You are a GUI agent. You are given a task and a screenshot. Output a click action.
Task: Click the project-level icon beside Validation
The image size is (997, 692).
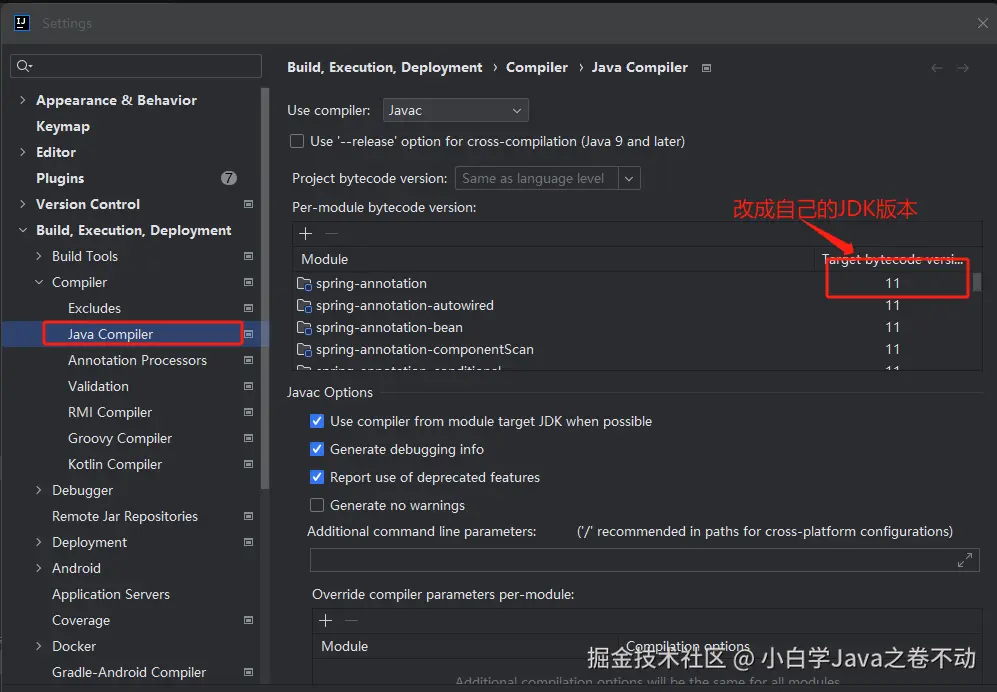tap(249, 386)
